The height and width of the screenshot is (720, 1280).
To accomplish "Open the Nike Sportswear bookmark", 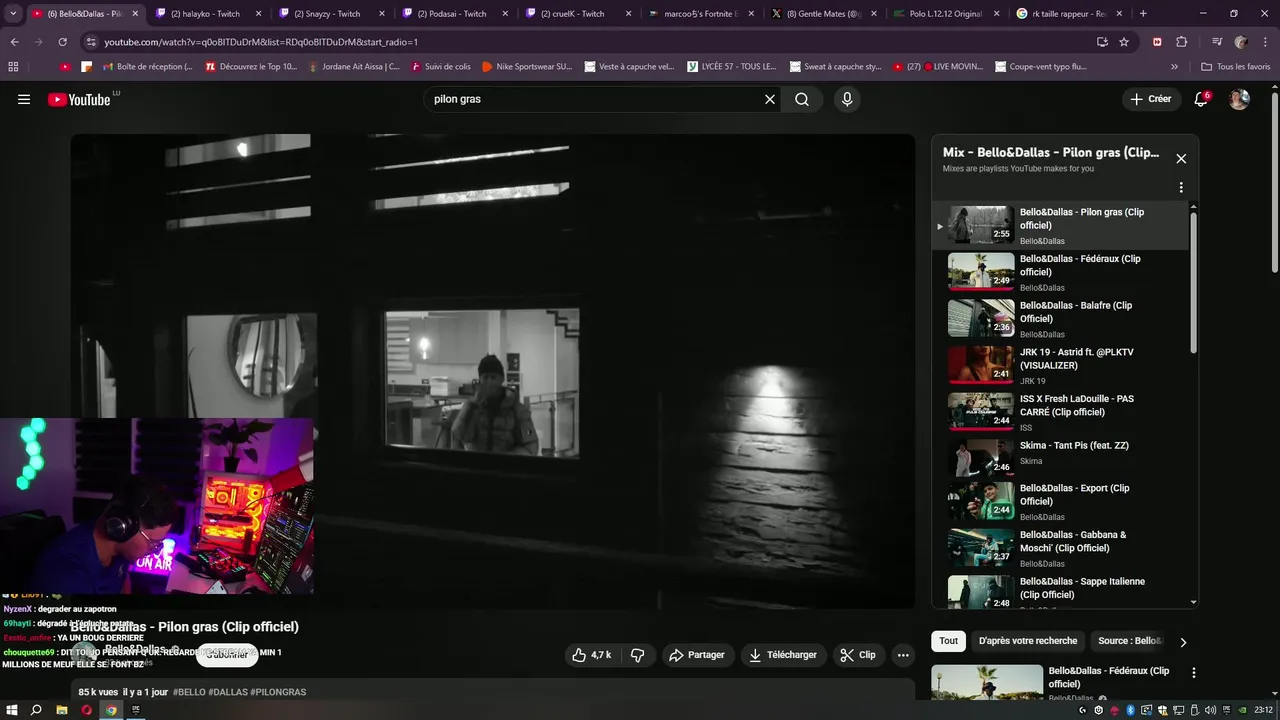I will [526, 67].
